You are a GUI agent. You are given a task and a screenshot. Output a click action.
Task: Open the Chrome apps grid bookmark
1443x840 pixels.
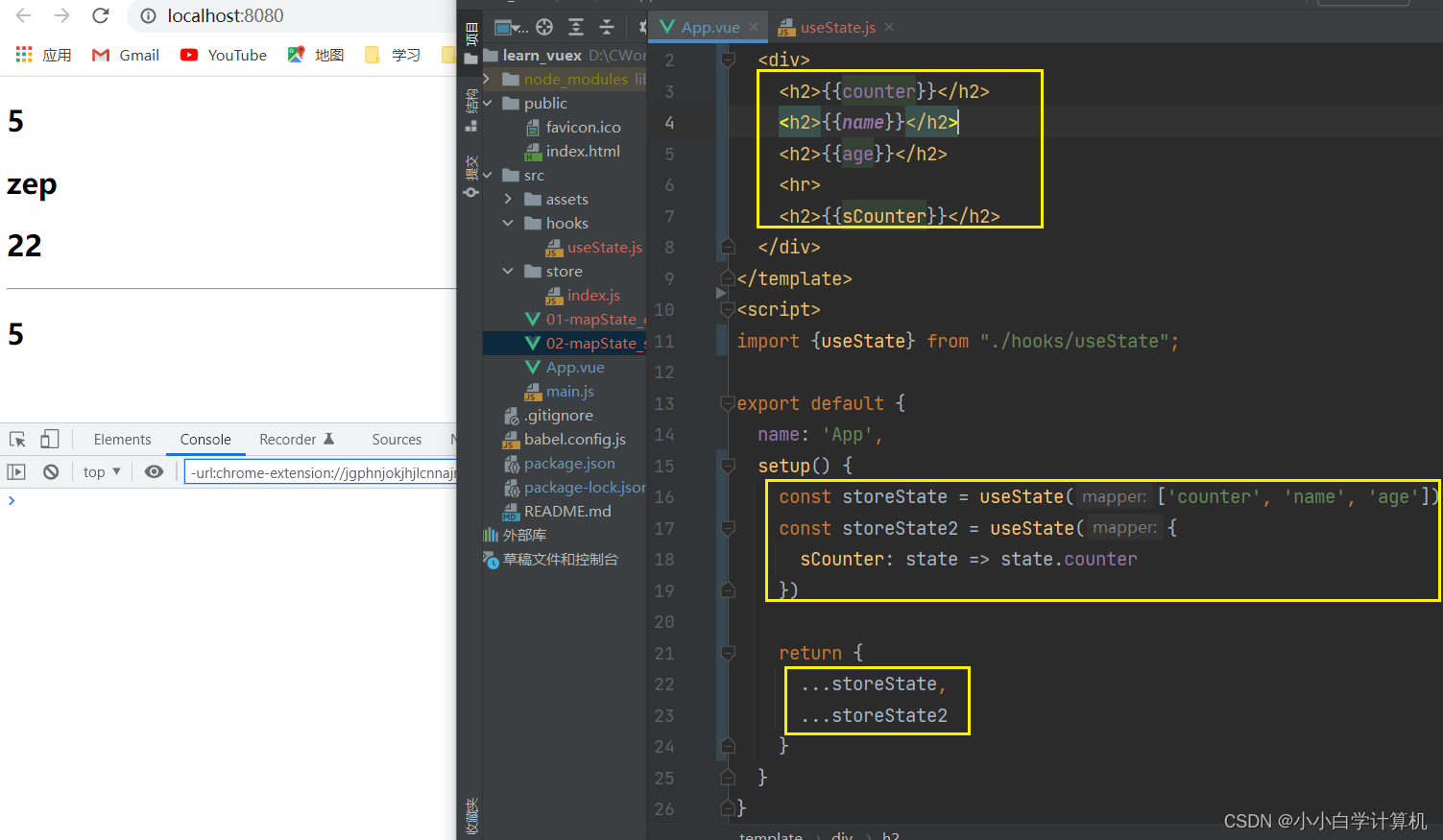coord(24,55)
